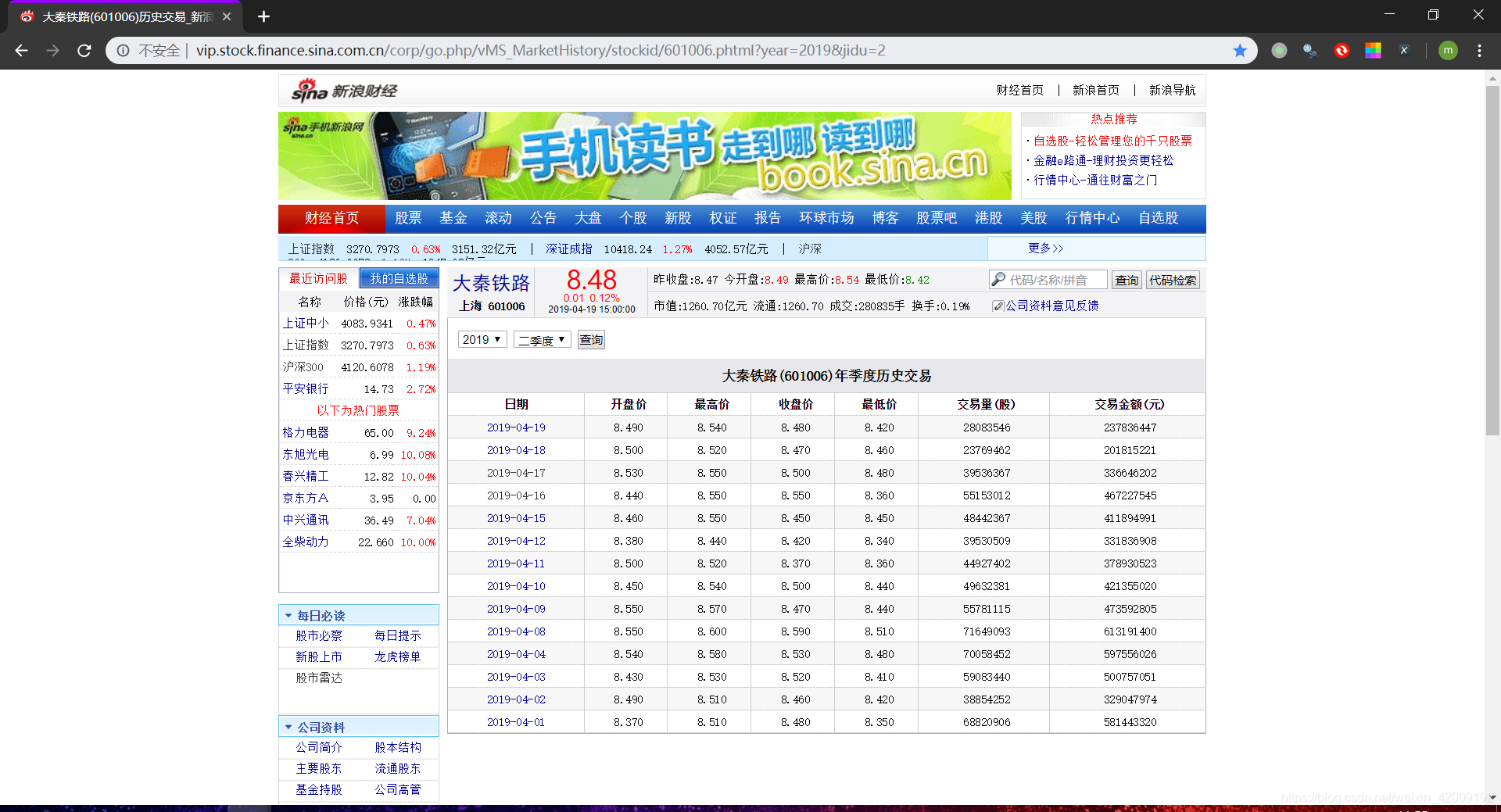Open 平安银行 stock link
Image resolution: width=1501 pixels, height=812 pixels.
(306, 389)
